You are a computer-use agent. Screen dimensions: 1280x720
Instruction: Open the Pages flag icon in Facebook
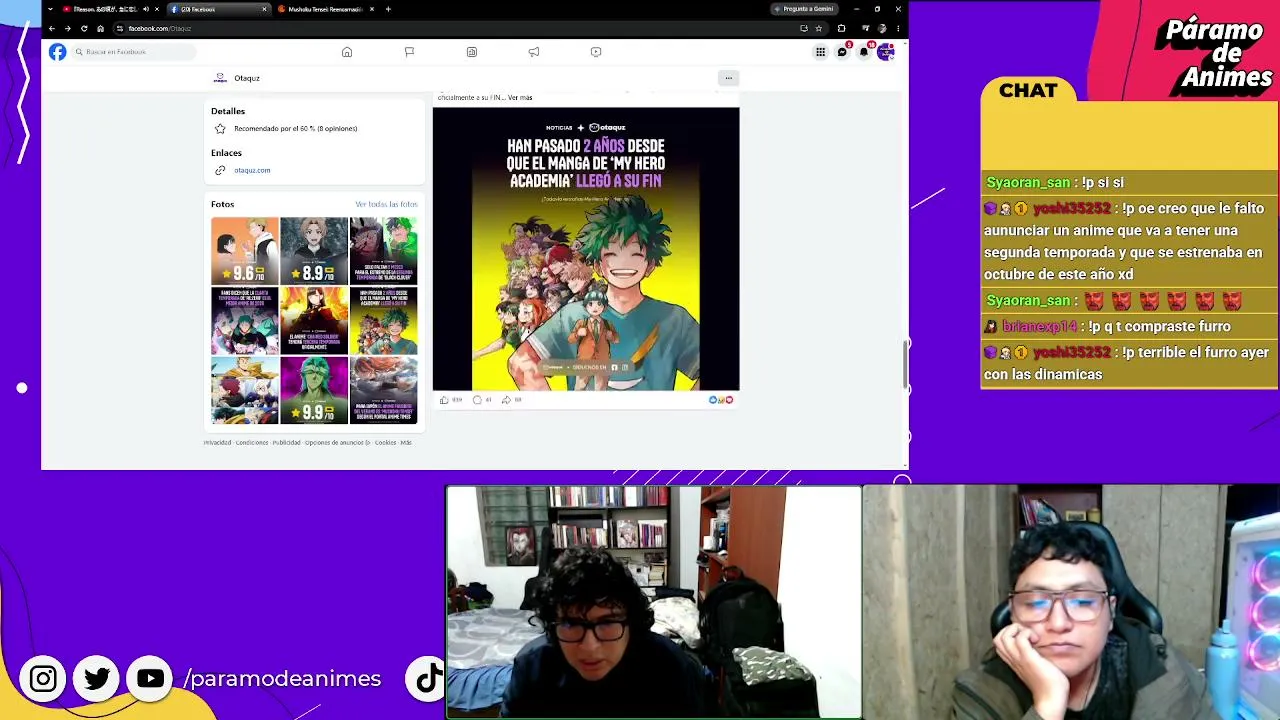pyautogui.click(x=409, y=52)
